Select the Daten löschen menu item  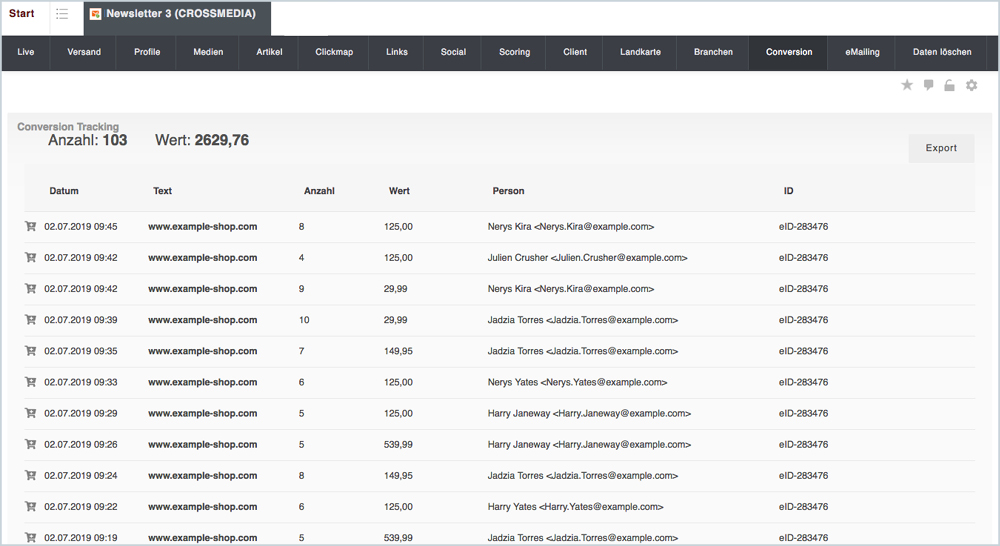pos(942,52)
